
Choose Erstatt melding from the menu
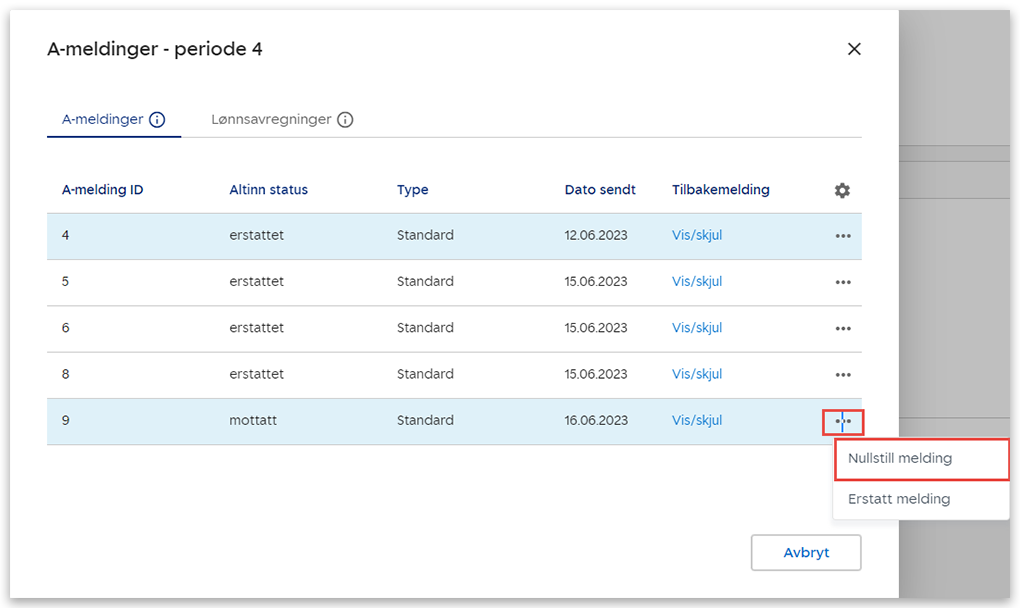[899, 498]
